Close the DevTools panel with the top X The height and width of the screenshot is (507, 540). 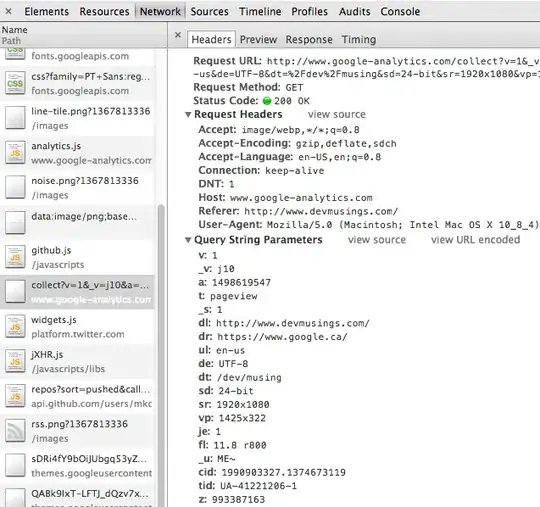[x=9, y=11]
